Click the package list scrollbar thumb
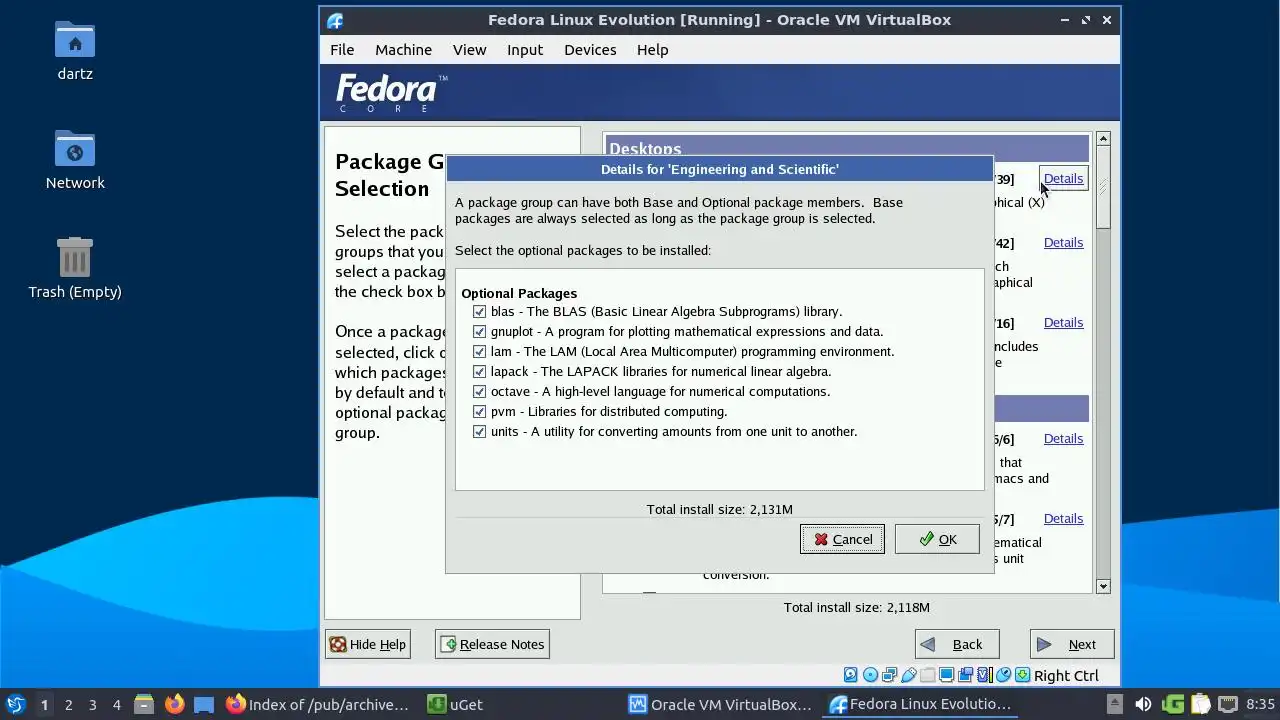Image resolution: width=1280 pixels, height=720 pixels. click(1103, 187)
